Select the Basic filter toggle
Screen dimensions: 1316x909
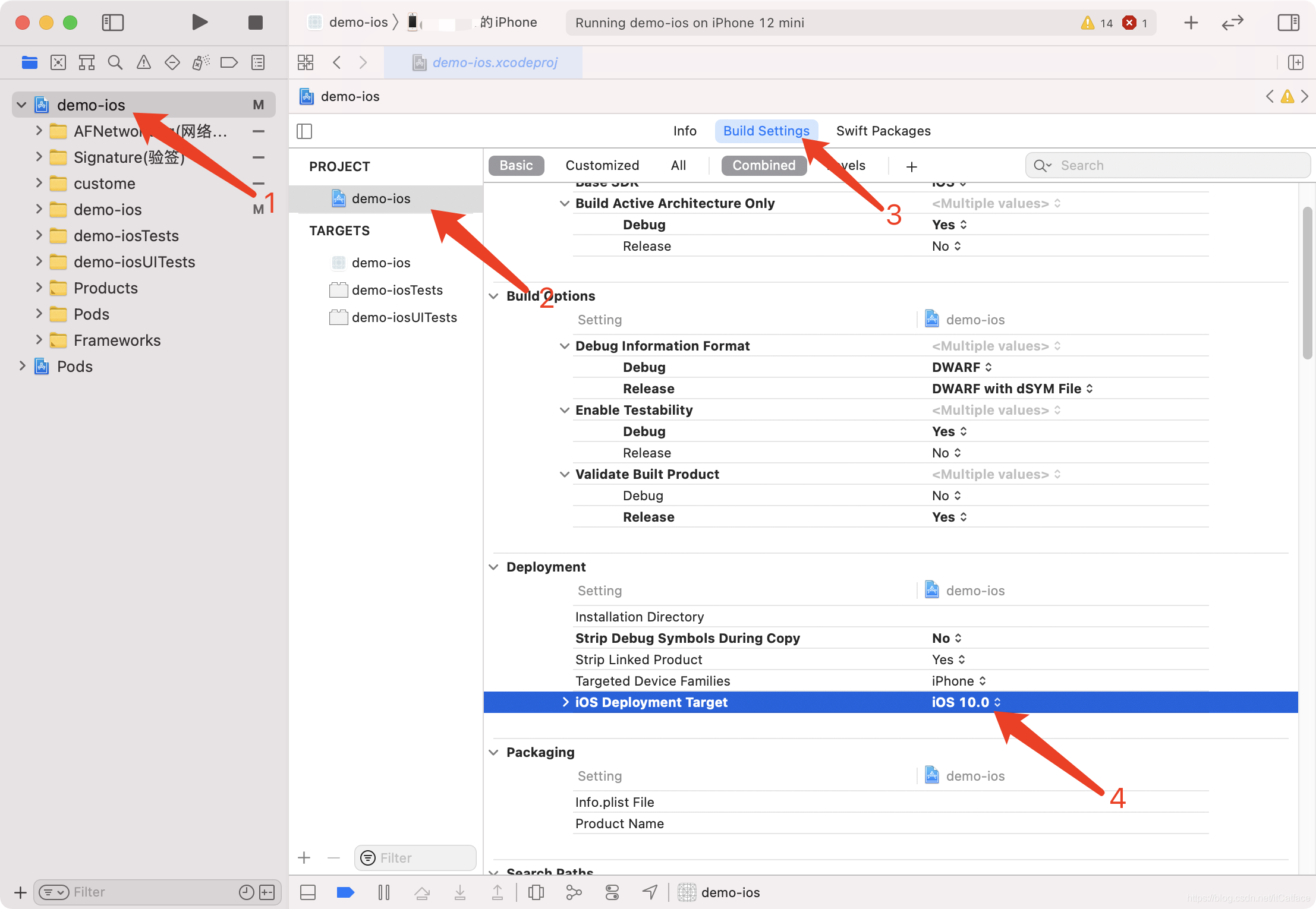tap(516, 166)
